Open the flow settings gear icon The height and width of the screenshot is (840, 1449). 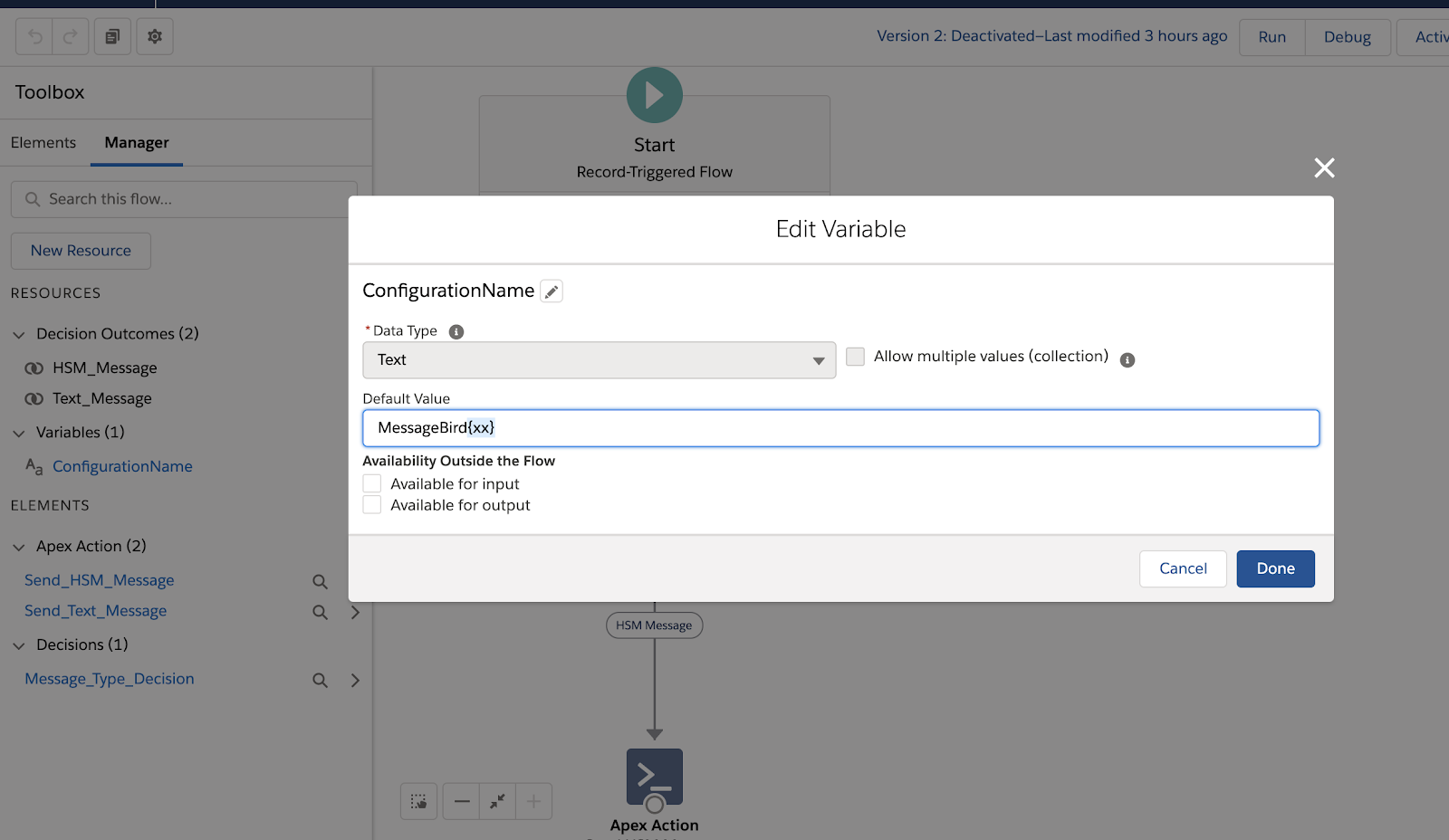coord(155,37)
